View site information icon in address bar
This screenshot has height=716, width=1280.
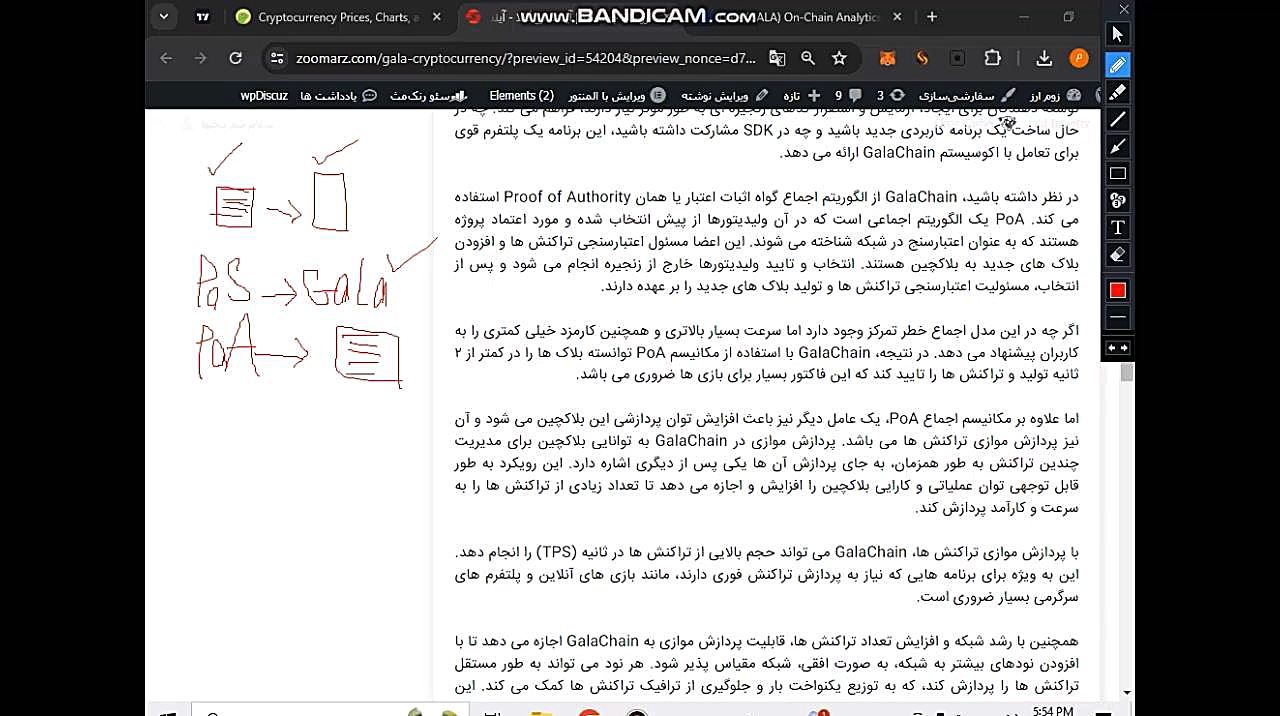(x=277, y=58)
